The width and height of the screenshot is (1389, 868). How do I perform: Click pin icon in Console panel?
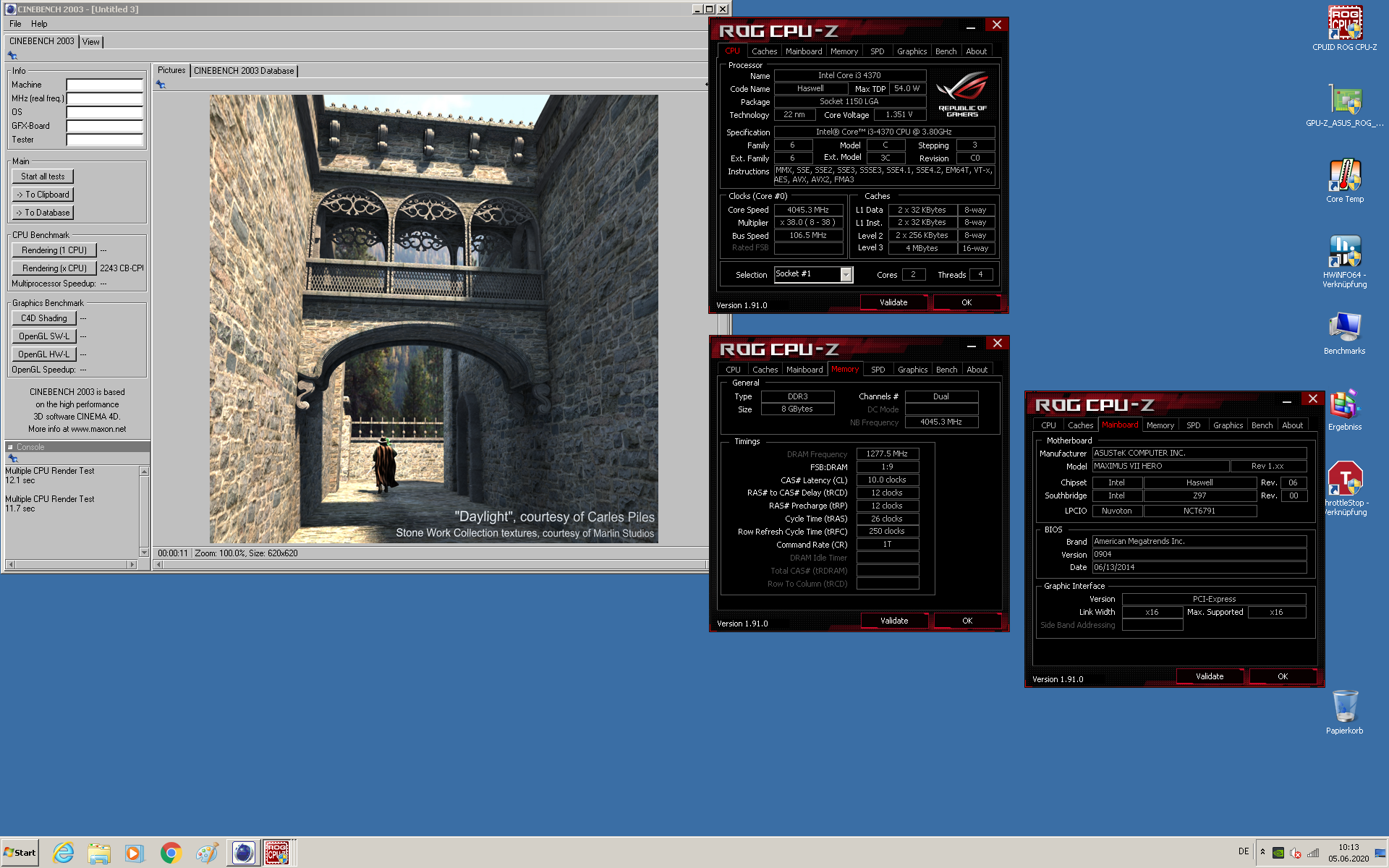click(x=12, y=459)
